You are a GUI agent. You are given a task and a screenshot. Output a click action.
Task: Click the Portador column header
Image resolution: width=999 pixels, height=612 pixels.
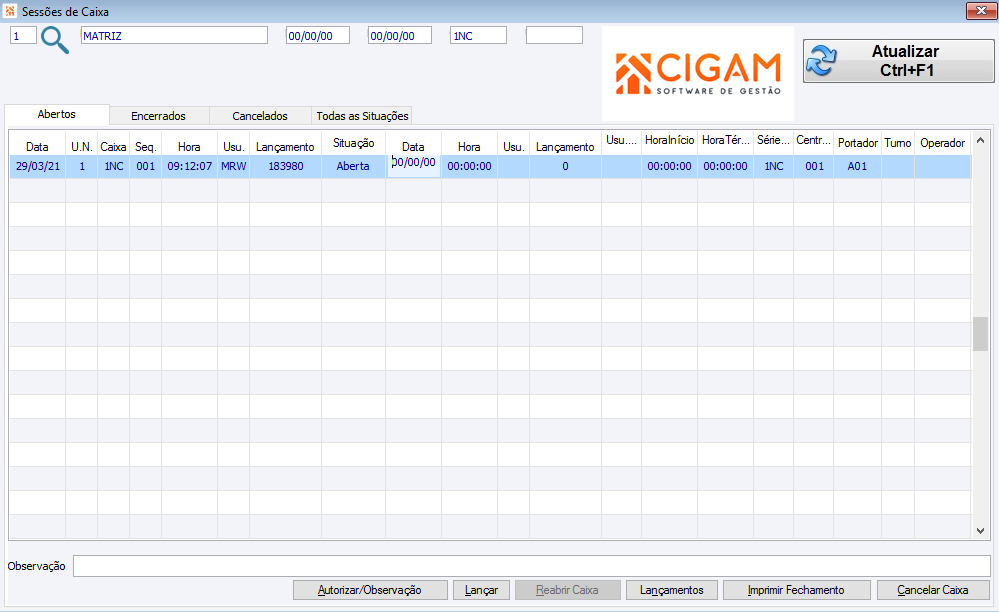click(858, 143)
